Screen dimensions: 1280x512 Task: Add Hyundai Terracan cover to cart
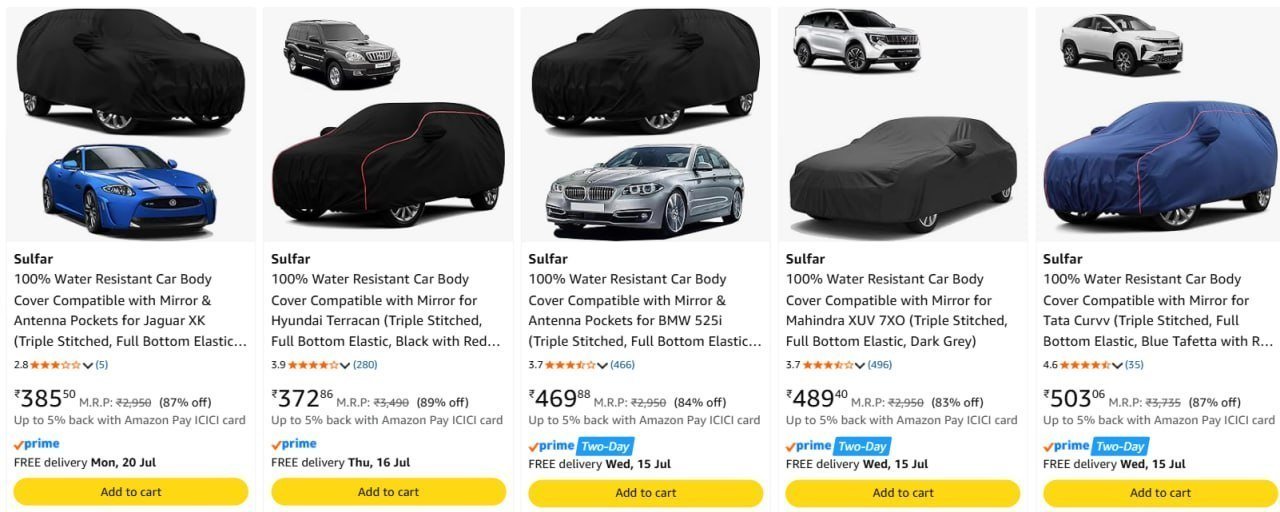coord(388,492)
